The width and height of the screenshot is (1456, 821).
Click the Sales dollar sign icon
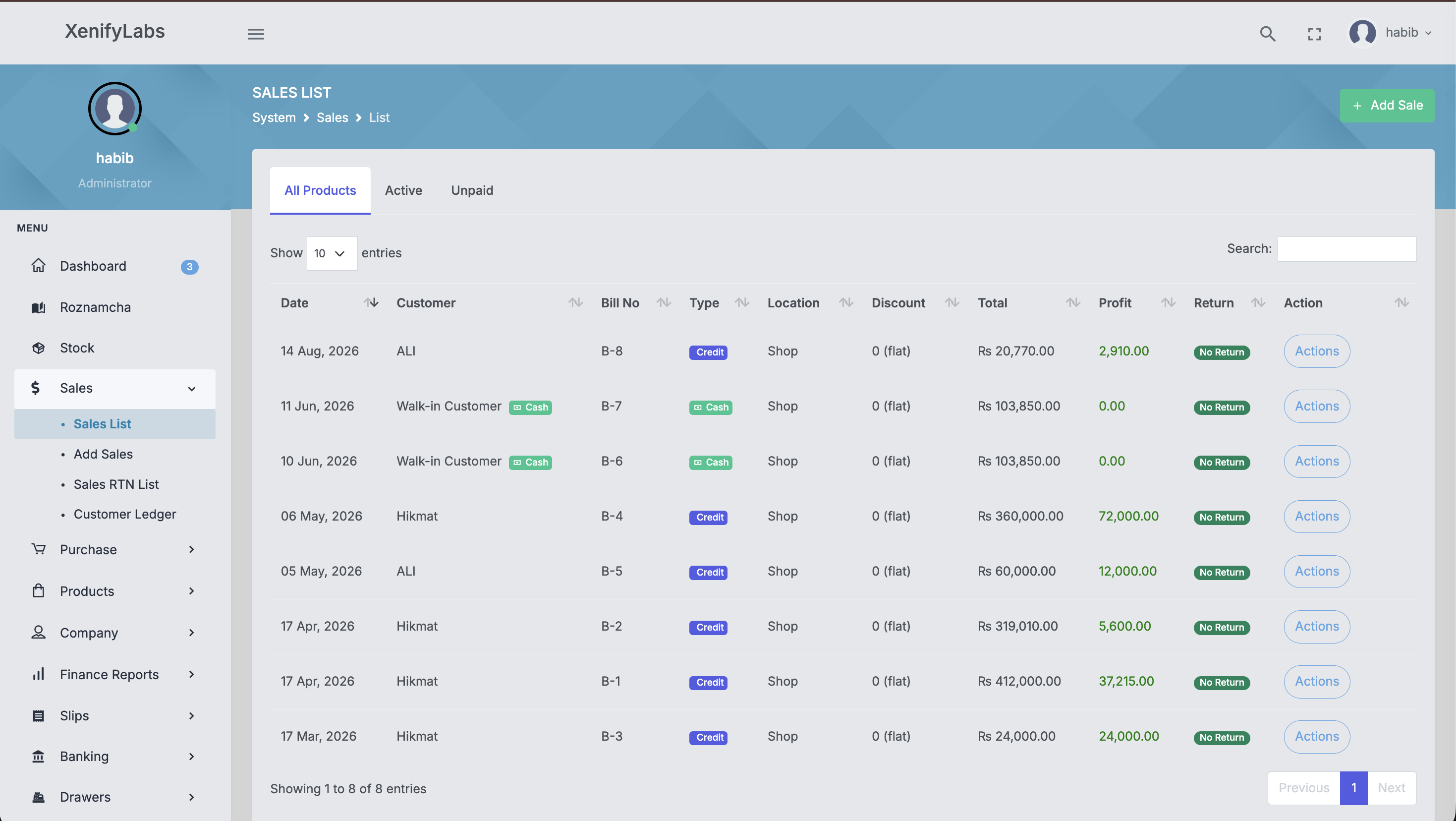[35, 388]
